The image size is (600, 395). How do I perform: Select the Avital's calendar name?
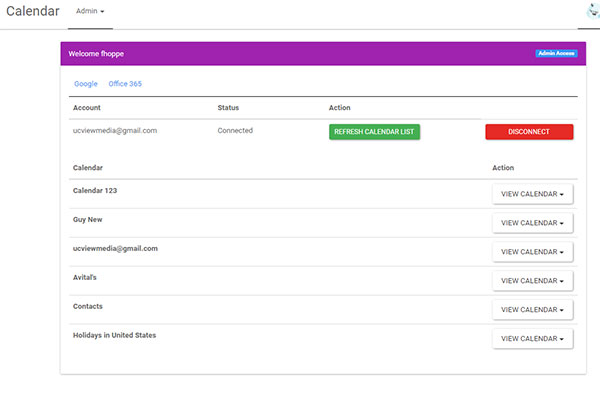[x=85, y=277]
